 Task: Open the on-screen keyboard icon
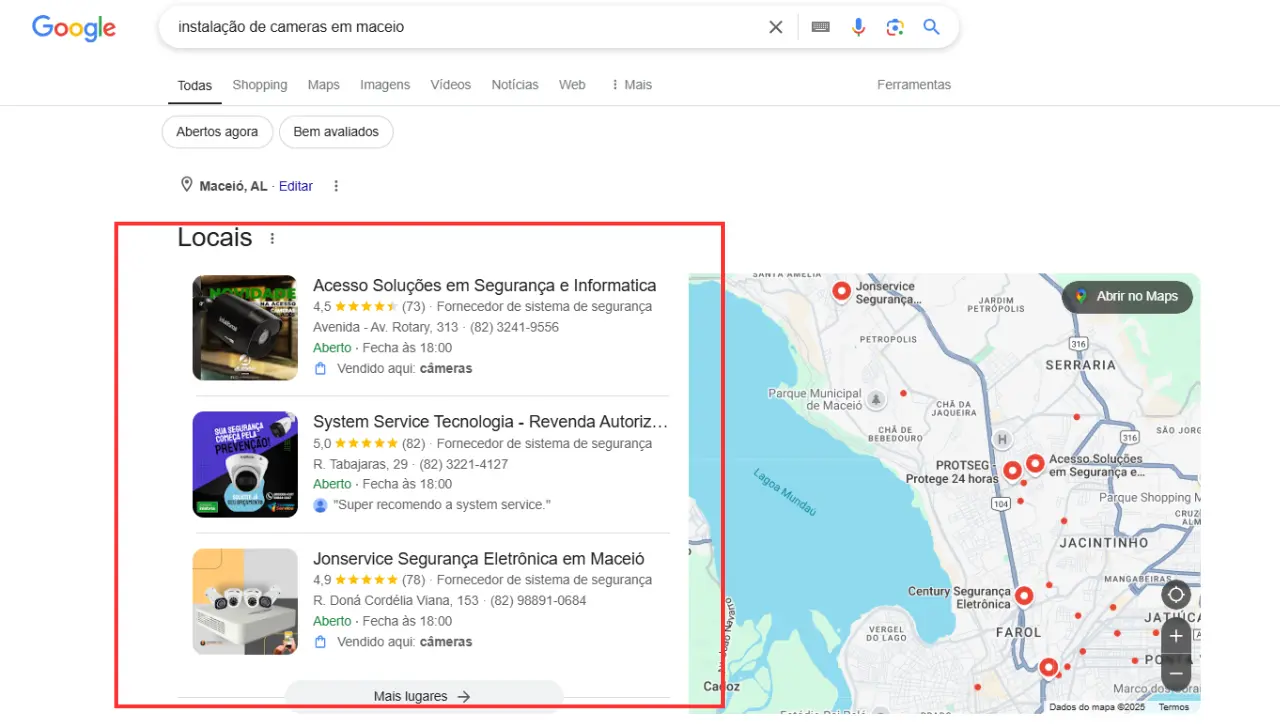(x=821, y=27)
